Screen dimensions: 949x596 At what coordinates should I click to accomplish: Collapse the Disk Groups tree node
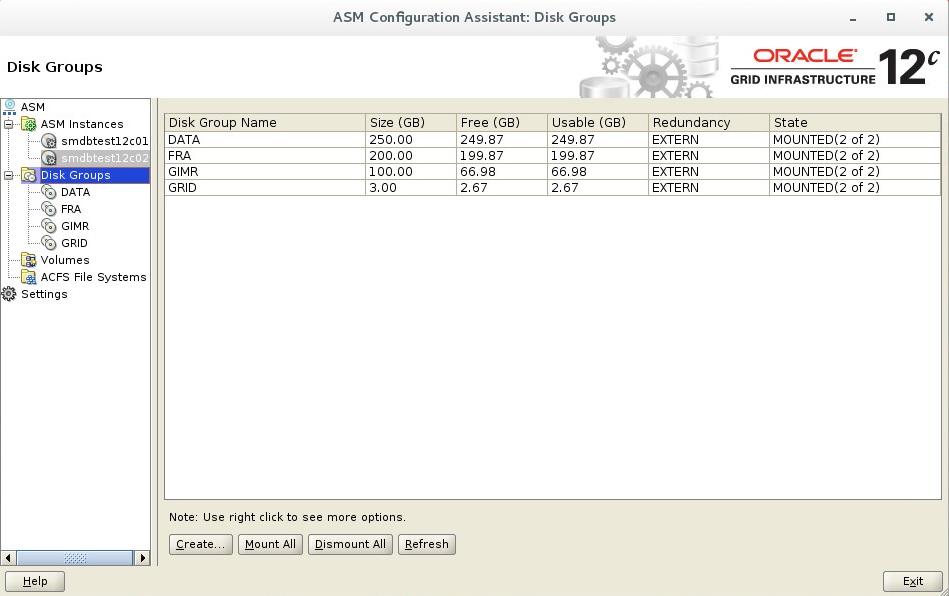pyautogui.click(x=8, y=175)
